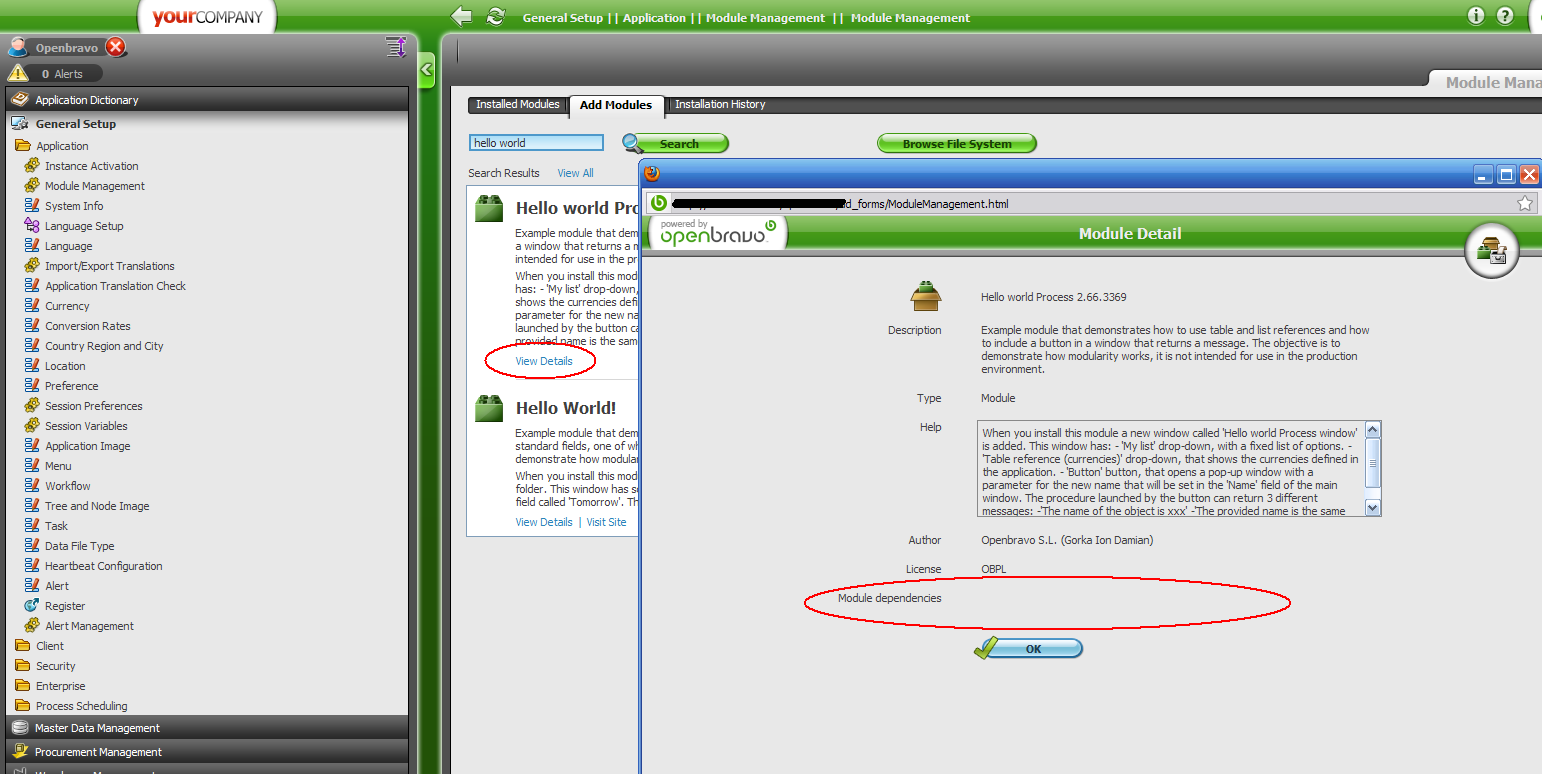
Task: Expand the Procurement Management section
Action: [208, 752]
